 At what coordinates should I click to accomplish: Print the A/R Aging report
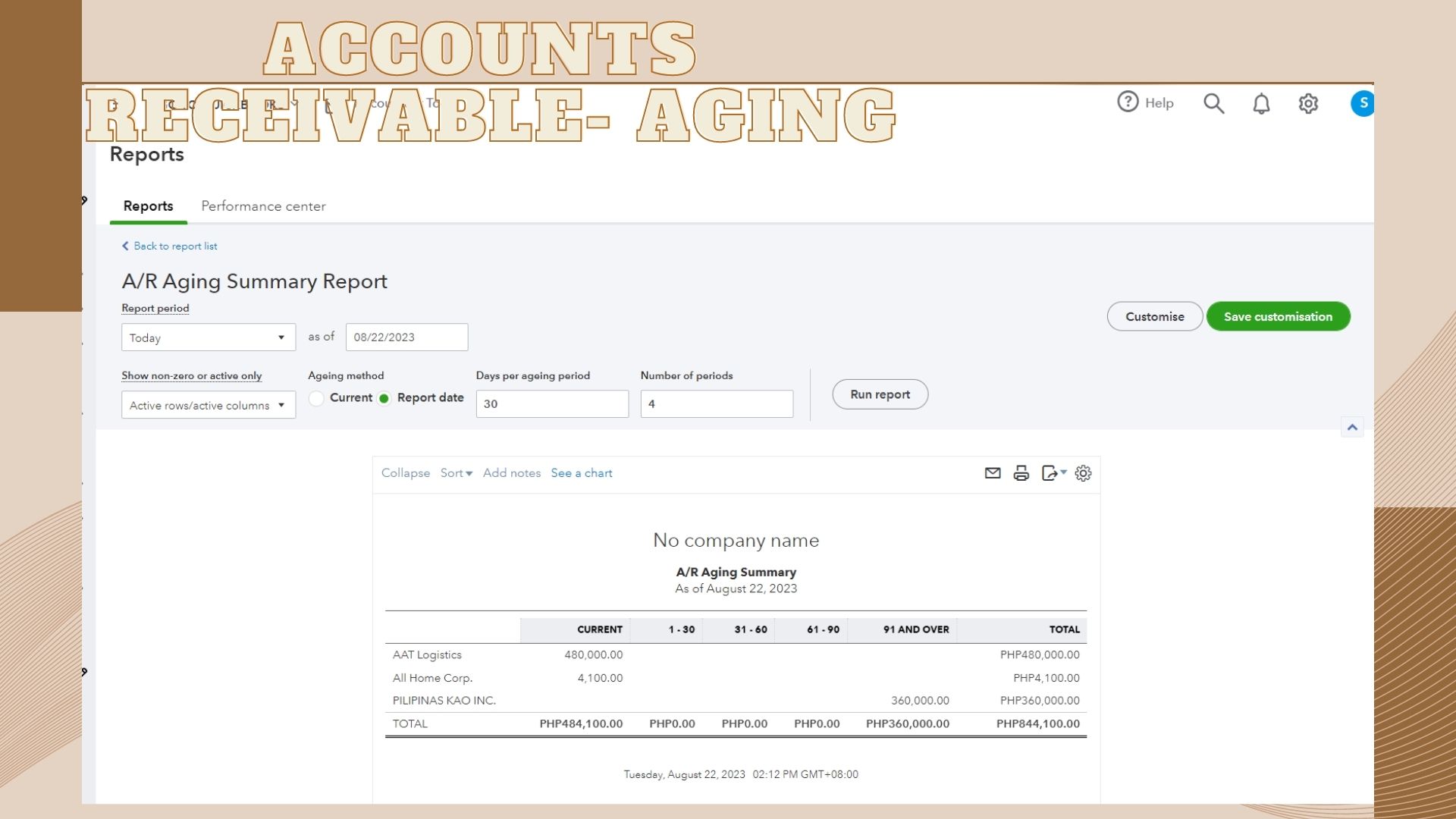coord(1021,473)
